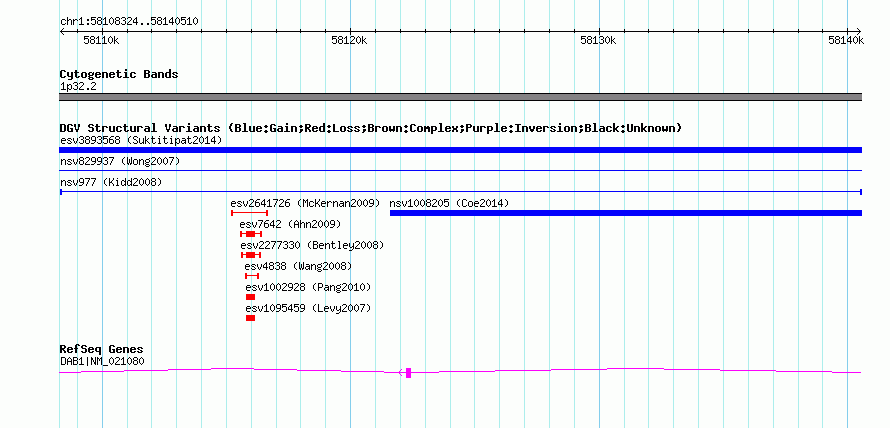Click the 58110k ruler tick label
890x428 pixels.
[x=101, y=40]
